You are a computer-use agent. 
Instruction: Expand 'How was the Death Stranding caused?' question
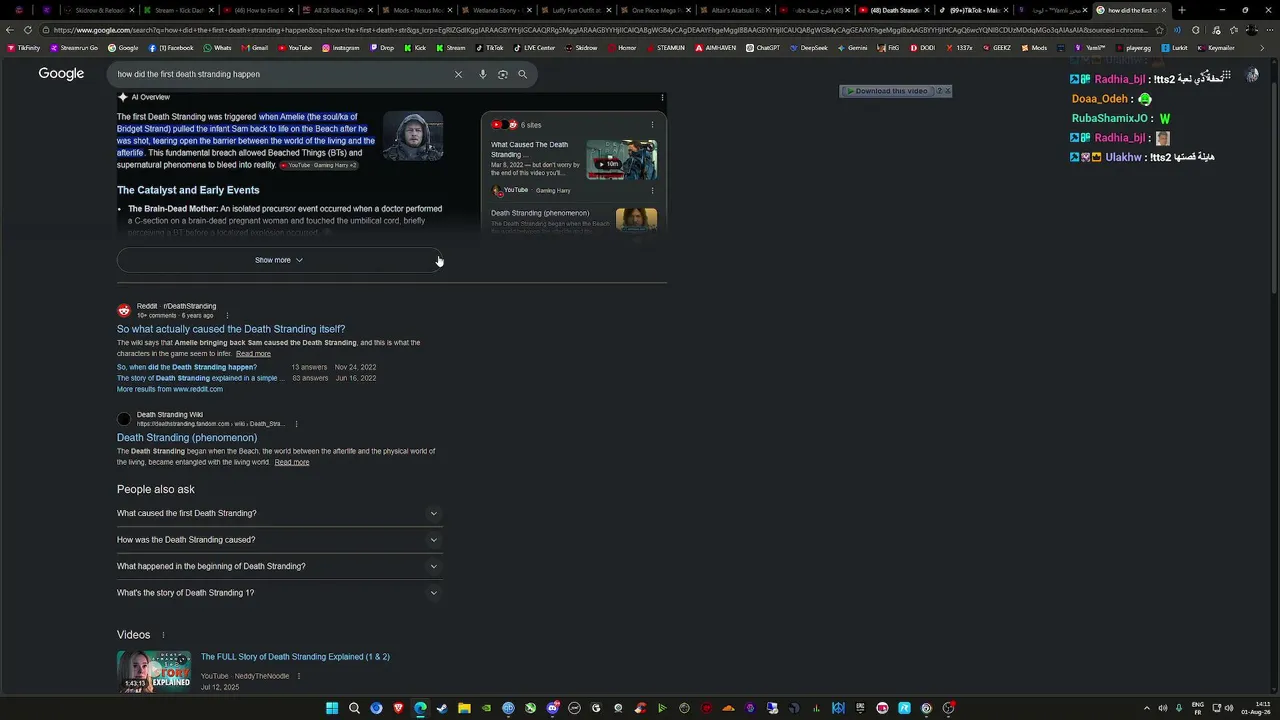point(280,540)
